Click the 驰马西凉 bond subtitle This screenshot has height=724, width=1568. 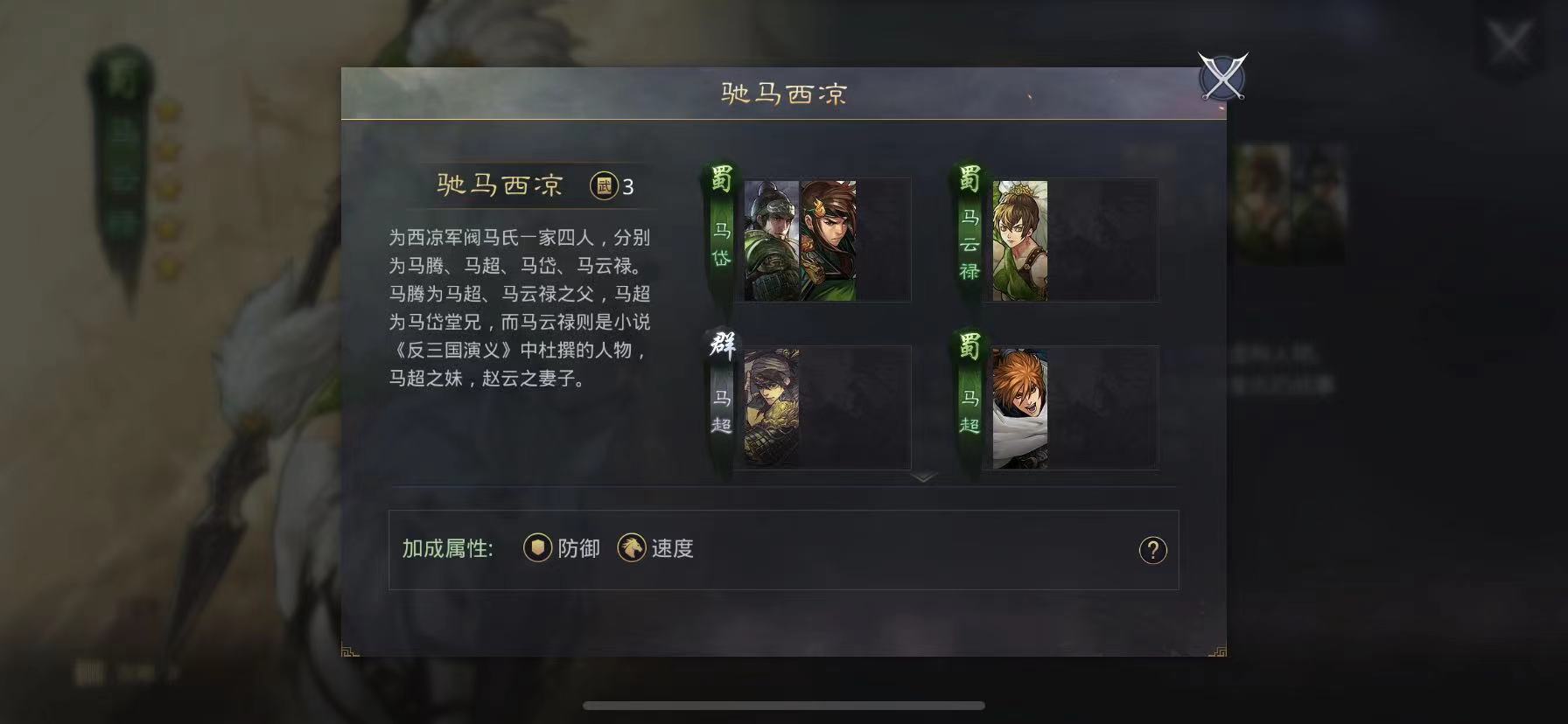[x=500, y=185]
